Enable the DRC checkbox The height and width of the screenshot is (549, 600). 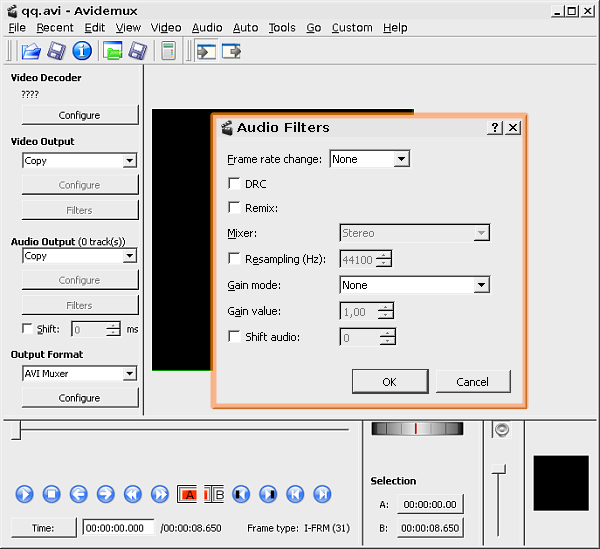pyautogui.click(x=235, y=184)
